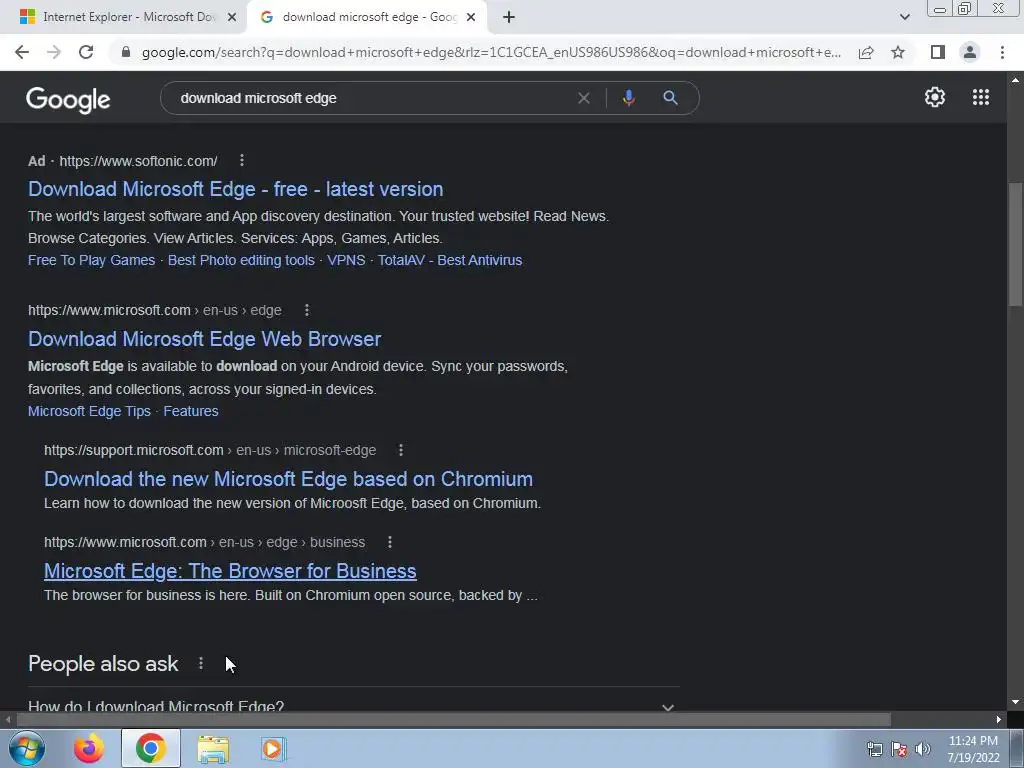Open Windows Media Player from taskbar
The image size is (1024, 768).
point(273,748)
